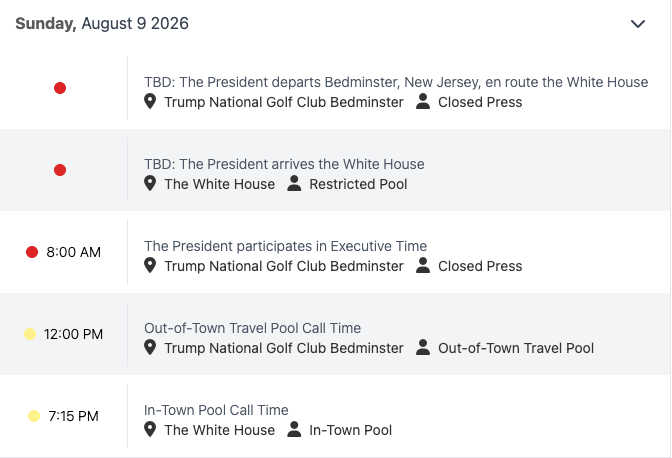
Task: Click the location pin in the White House arrival row
Action: [150, 184]
